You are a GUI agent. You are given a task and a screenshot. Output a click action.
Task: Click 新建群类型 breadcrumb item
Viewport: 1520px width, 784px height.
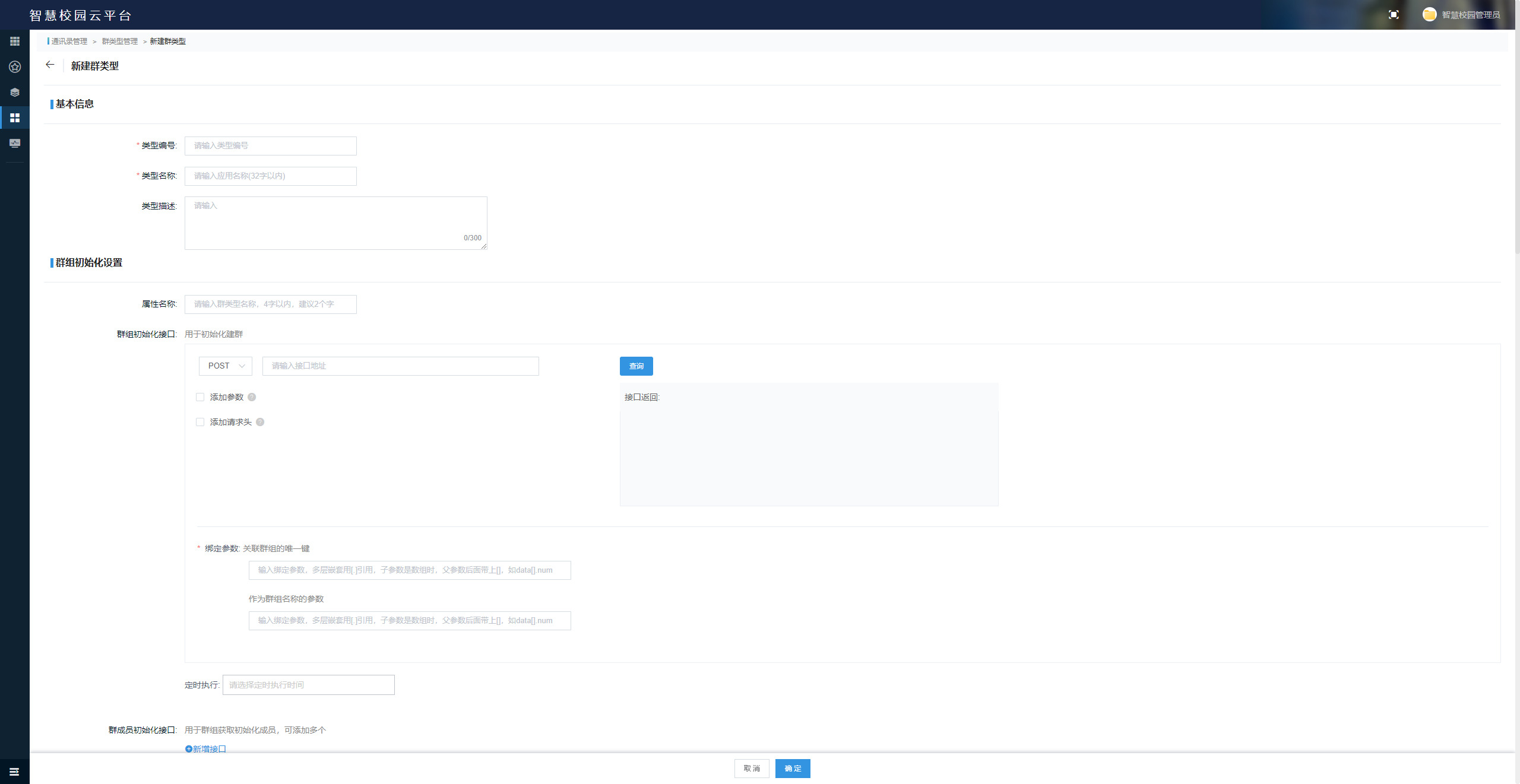[168, 41]
